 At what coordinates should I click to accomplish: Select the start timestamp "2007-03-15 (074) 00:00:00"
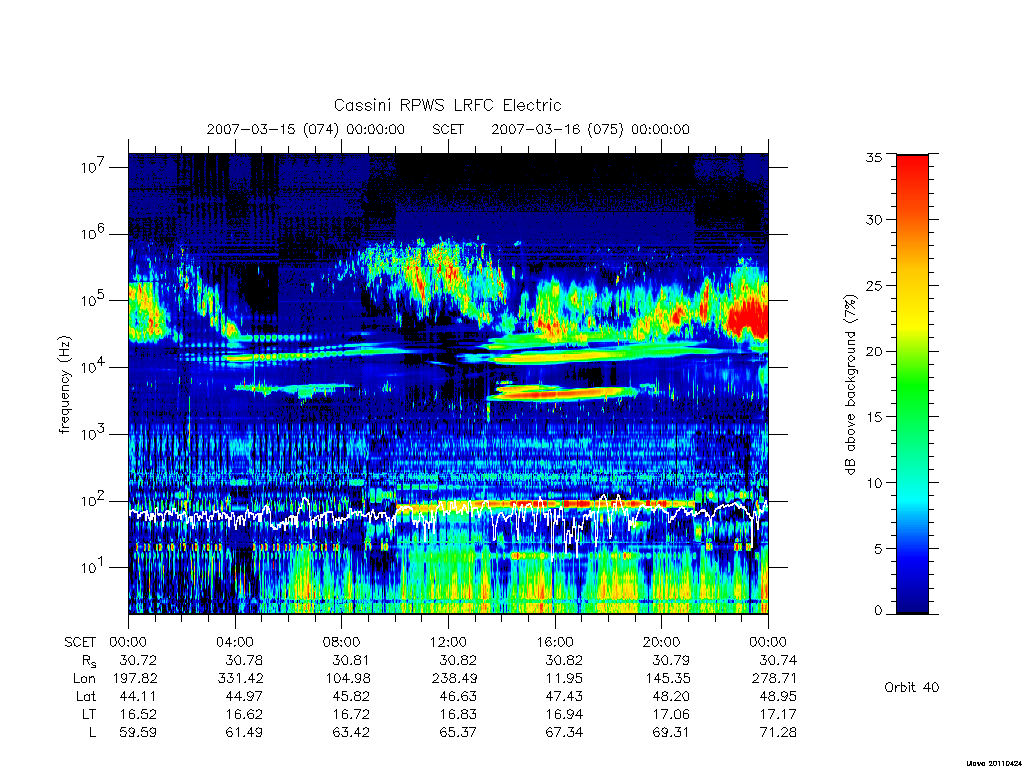[x=306, y=129]
